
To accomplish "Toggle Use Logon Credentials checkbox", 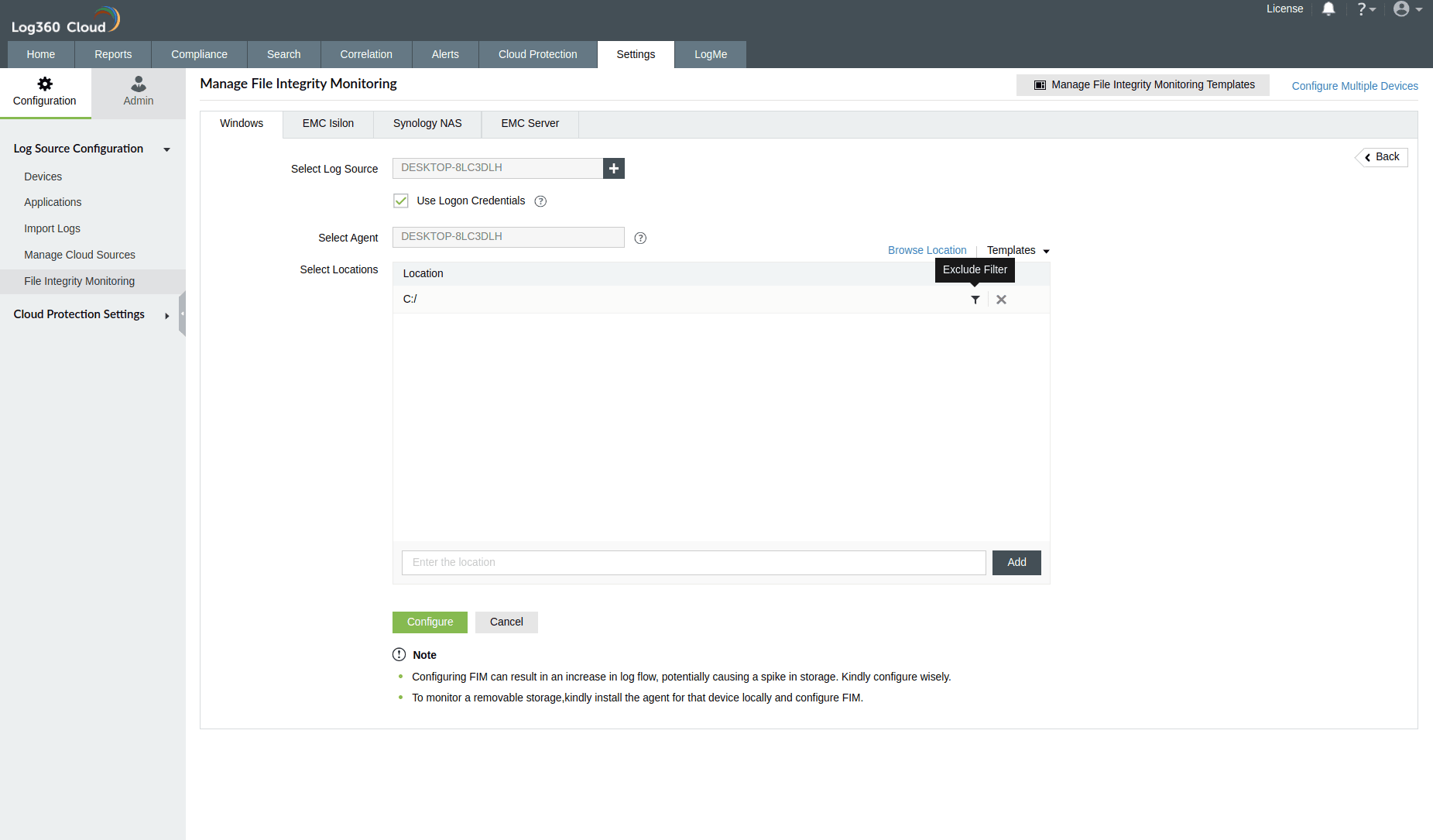I will [401, 201].
